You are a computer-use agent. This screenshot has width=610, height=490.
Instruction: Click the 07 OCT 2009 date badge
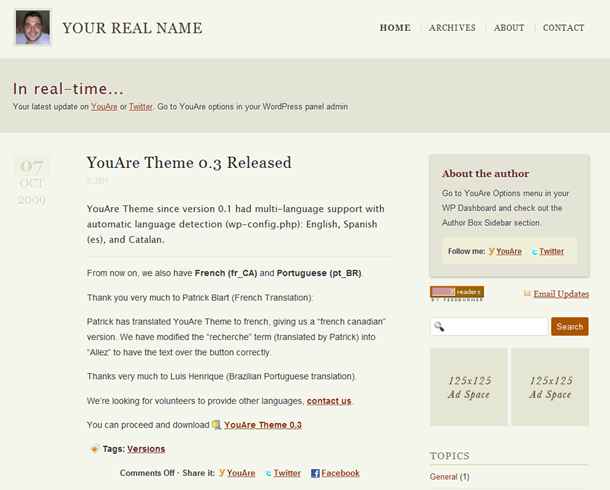32,182
